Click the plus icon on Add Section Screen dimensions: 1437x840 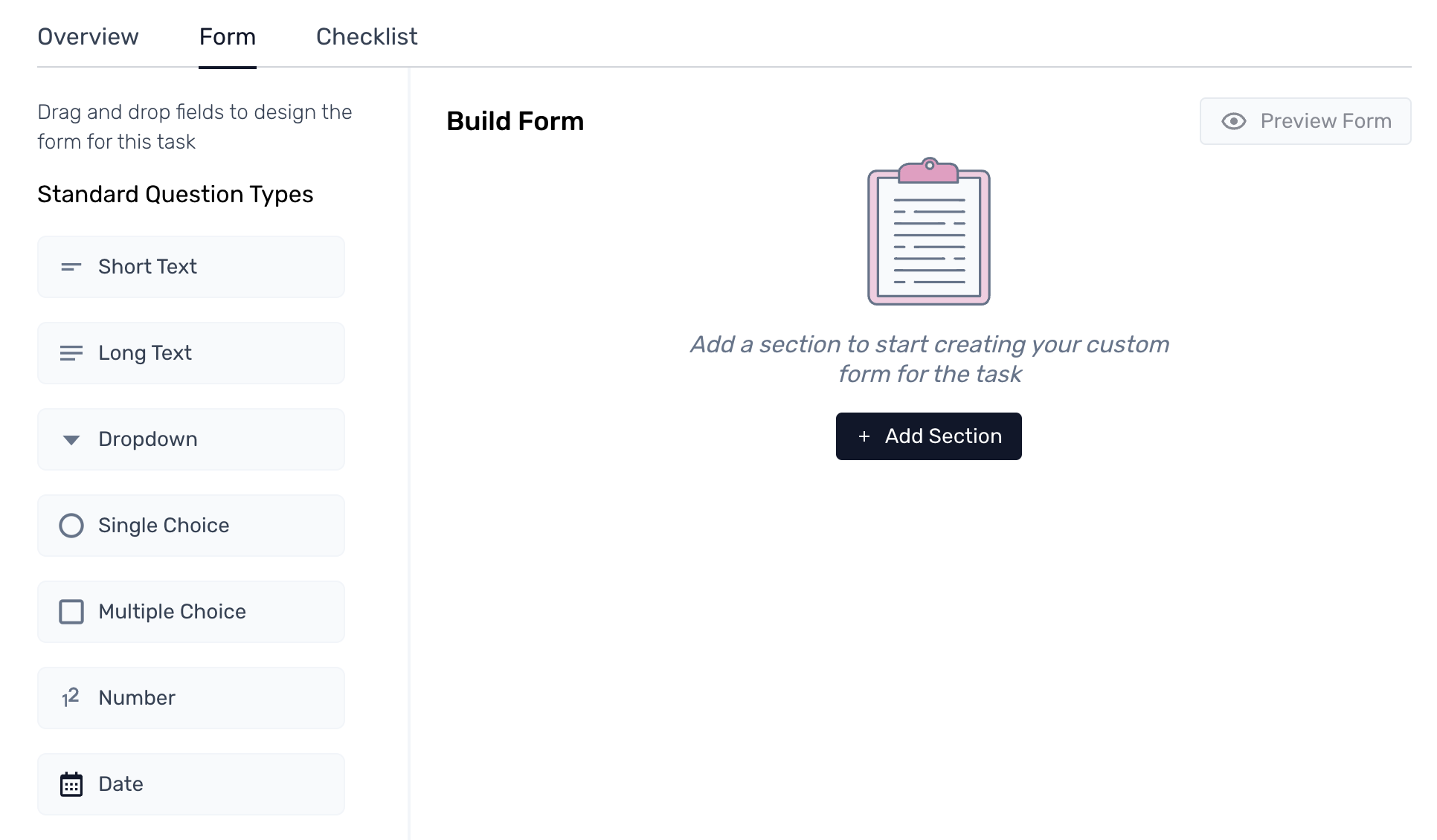coord(864,436)
